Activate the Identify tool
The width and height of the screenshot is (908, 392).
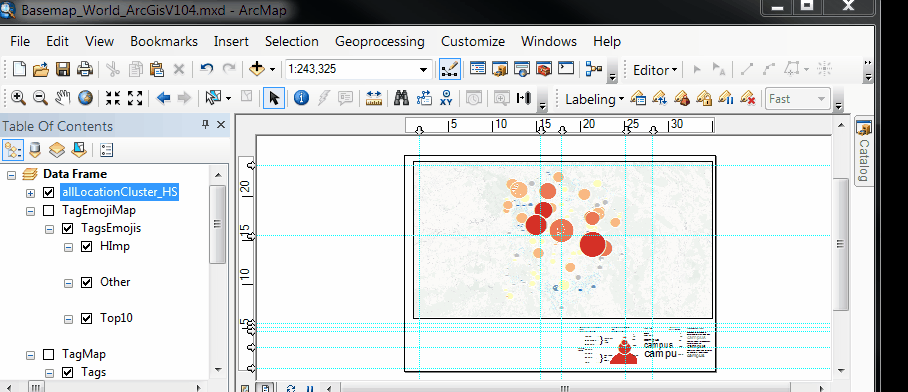point(301,98)
